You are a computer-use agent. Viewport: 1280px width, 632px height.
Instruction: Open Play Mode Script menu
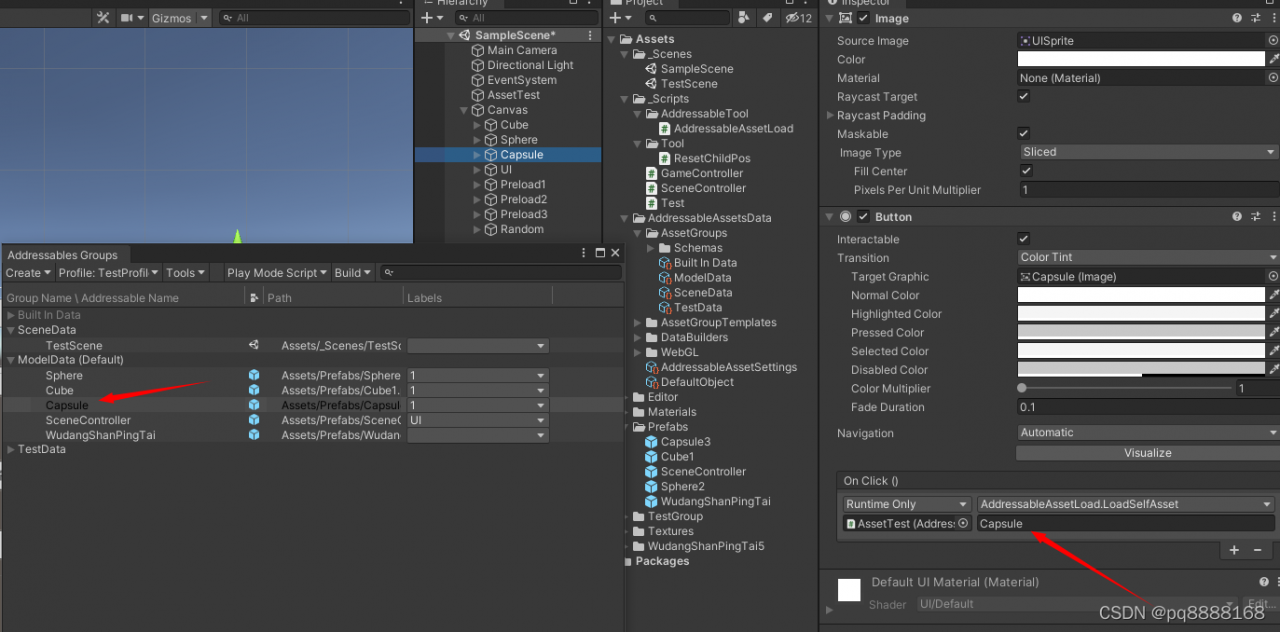point(277,273)
